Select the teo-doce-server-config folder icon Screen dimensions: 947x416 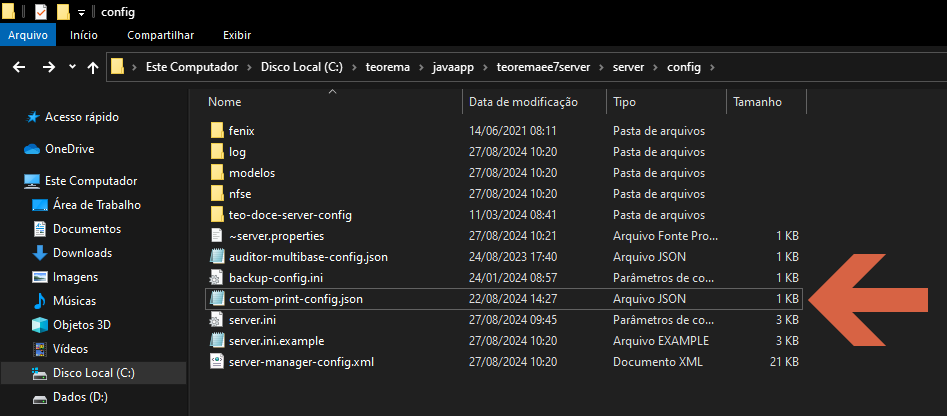point(217,214)
